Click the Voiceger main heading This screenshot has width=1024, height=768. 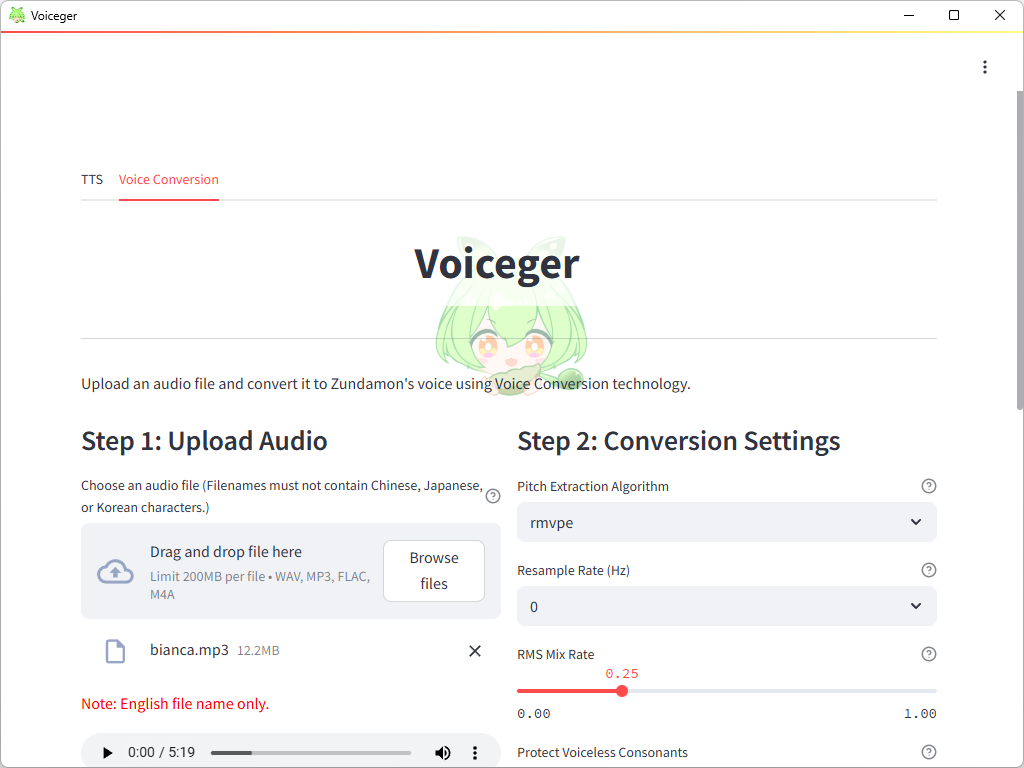(x=496, y=264)
